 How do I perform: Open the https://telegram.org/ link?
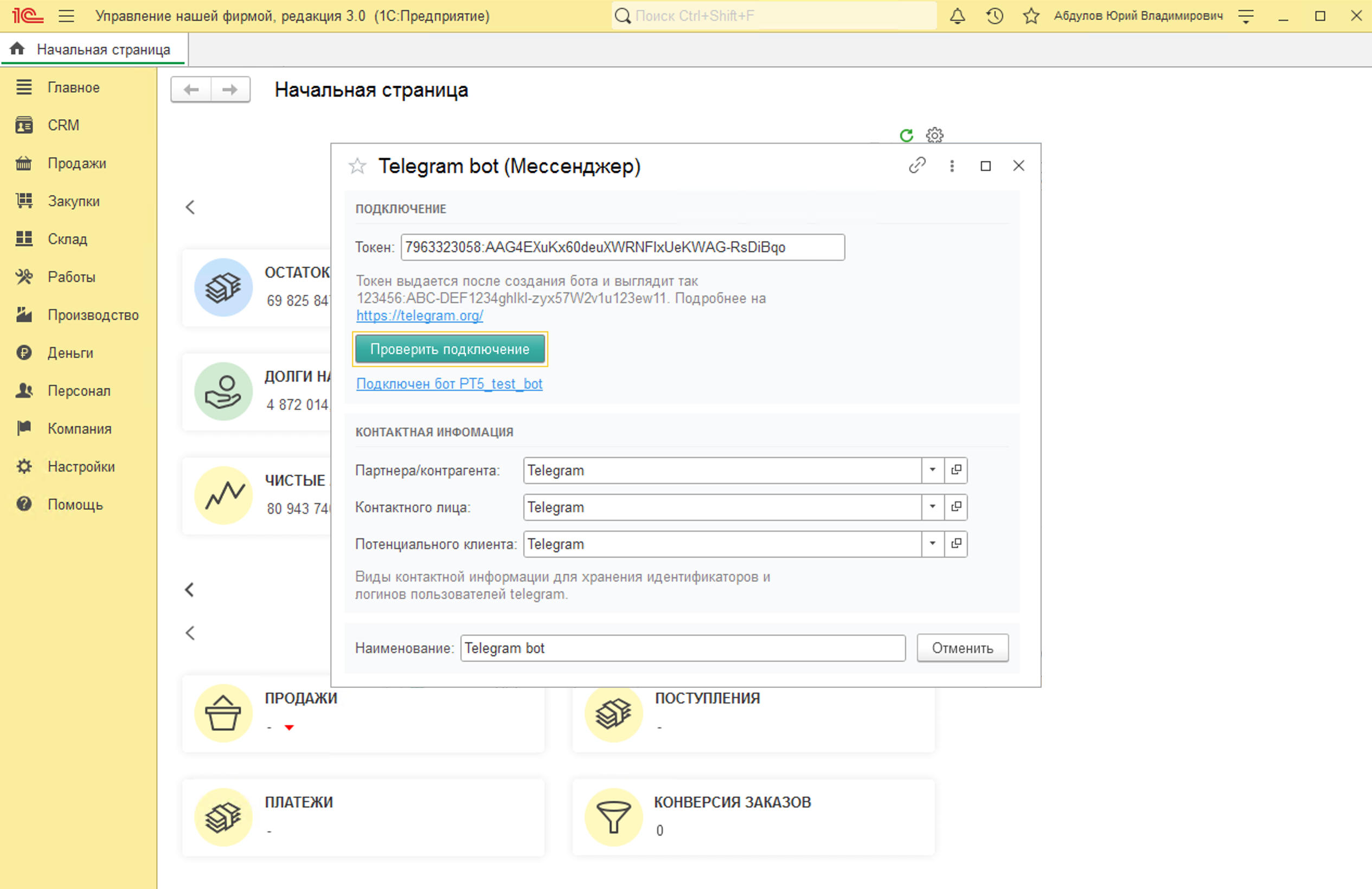coord(419,315)
